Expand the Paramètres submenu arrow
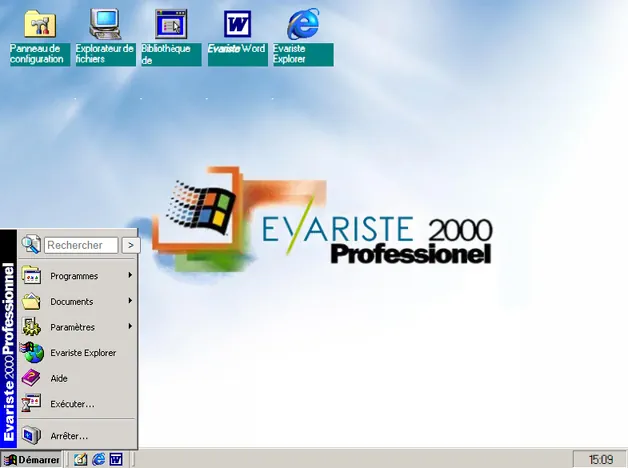This screenshot has width=628, height=468. (130, 326)
